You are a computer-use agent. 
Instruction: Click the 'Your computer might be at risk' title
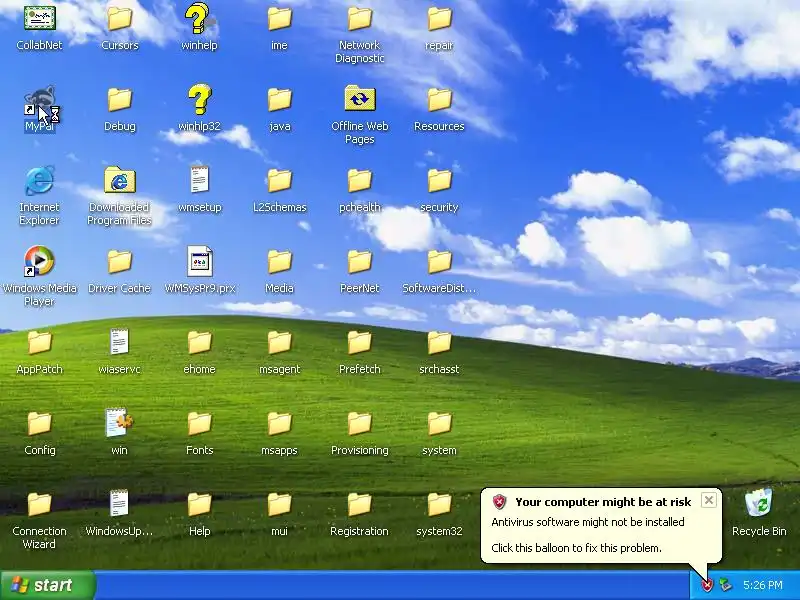click(603, 502)
